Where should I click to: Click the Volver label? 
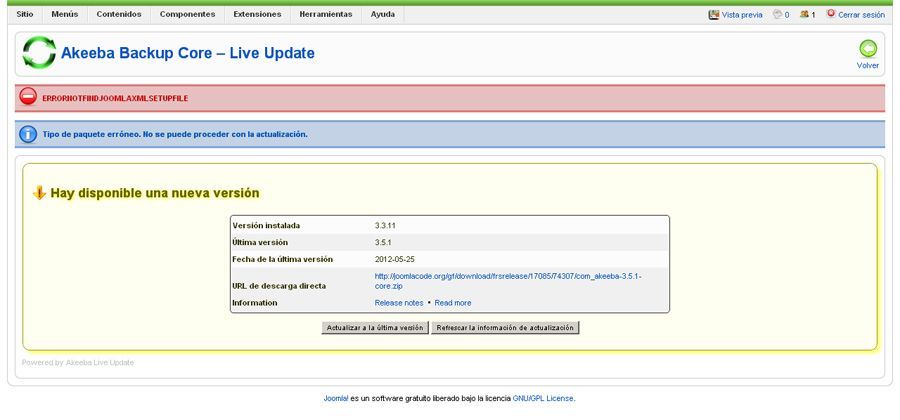(x=868, y=65)
